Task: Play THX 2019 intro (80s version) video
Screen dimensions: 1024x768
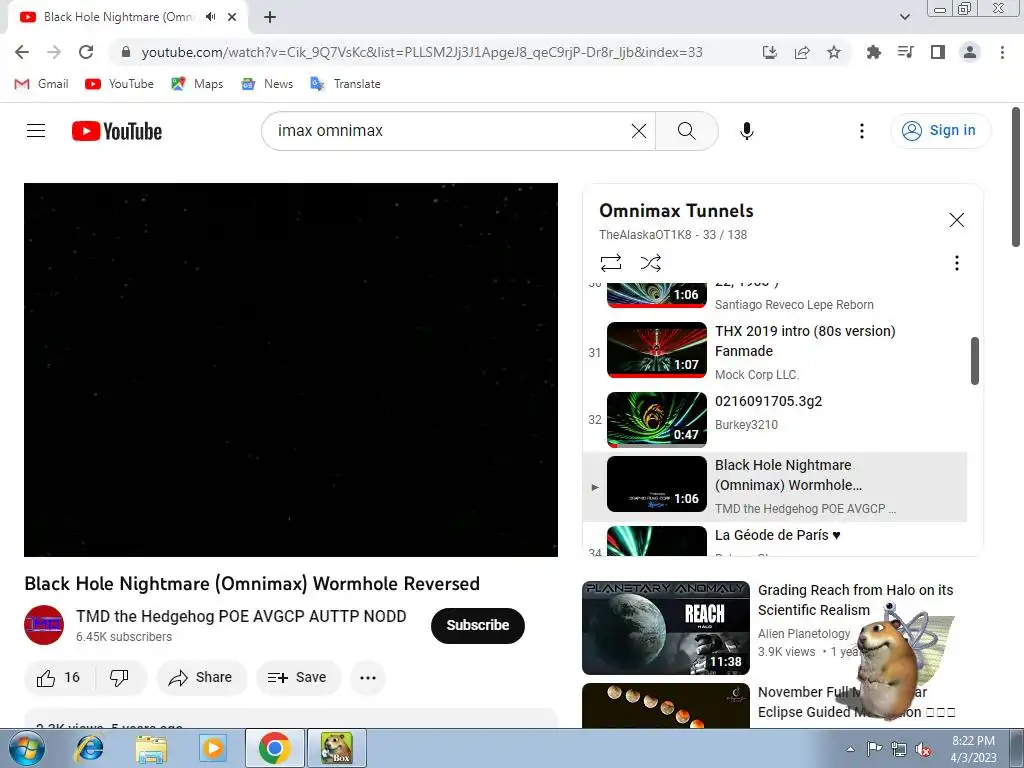Action: tap(777, 352)
